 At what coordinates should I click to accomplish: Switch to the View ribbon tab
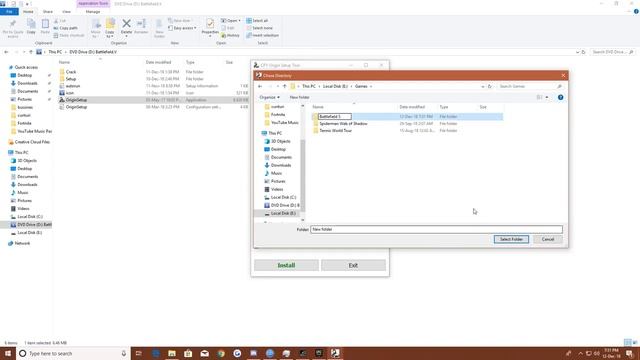66,12
